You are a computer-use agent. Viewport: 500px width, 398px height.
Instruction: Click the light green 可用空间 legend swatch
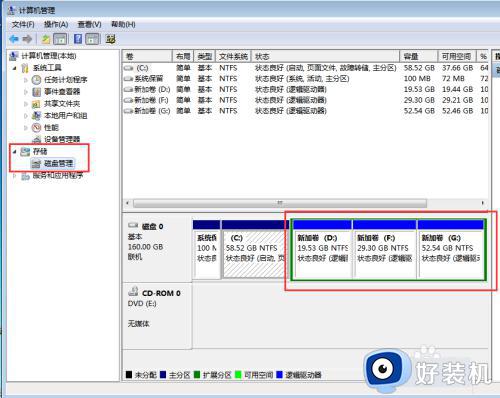(238, 375)
